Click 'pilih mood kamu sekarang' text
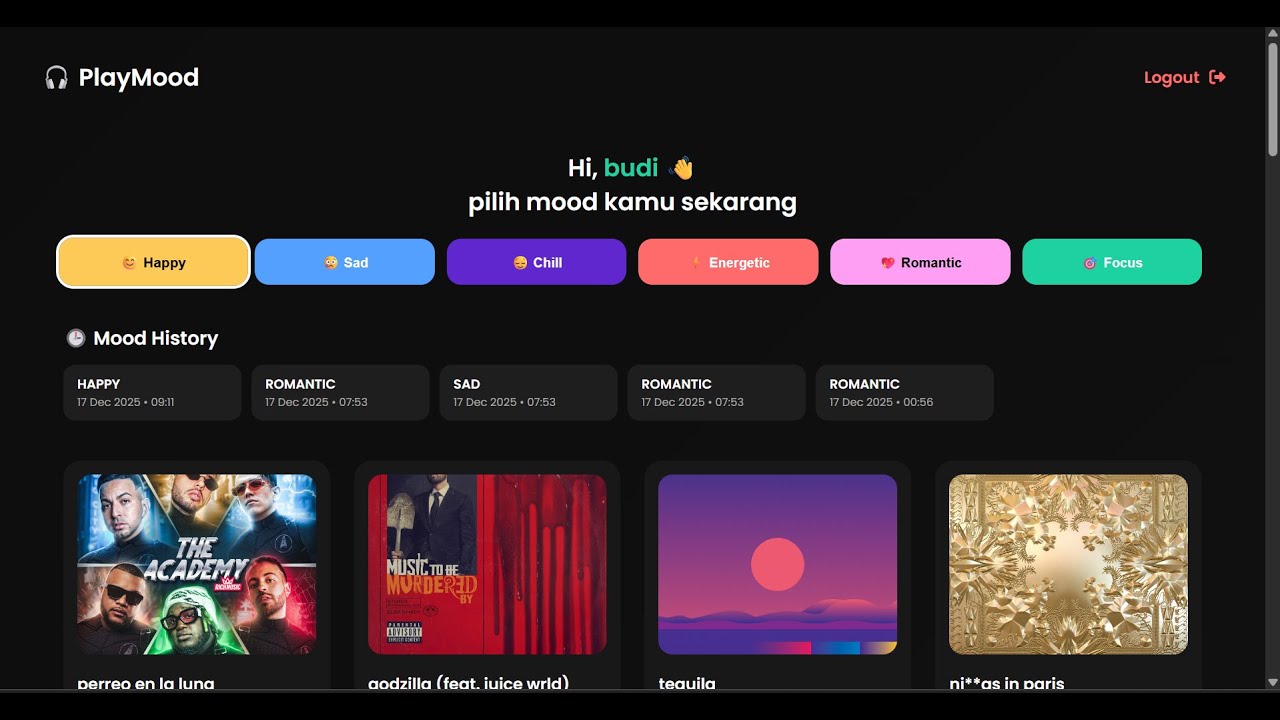 click(632, 203)
